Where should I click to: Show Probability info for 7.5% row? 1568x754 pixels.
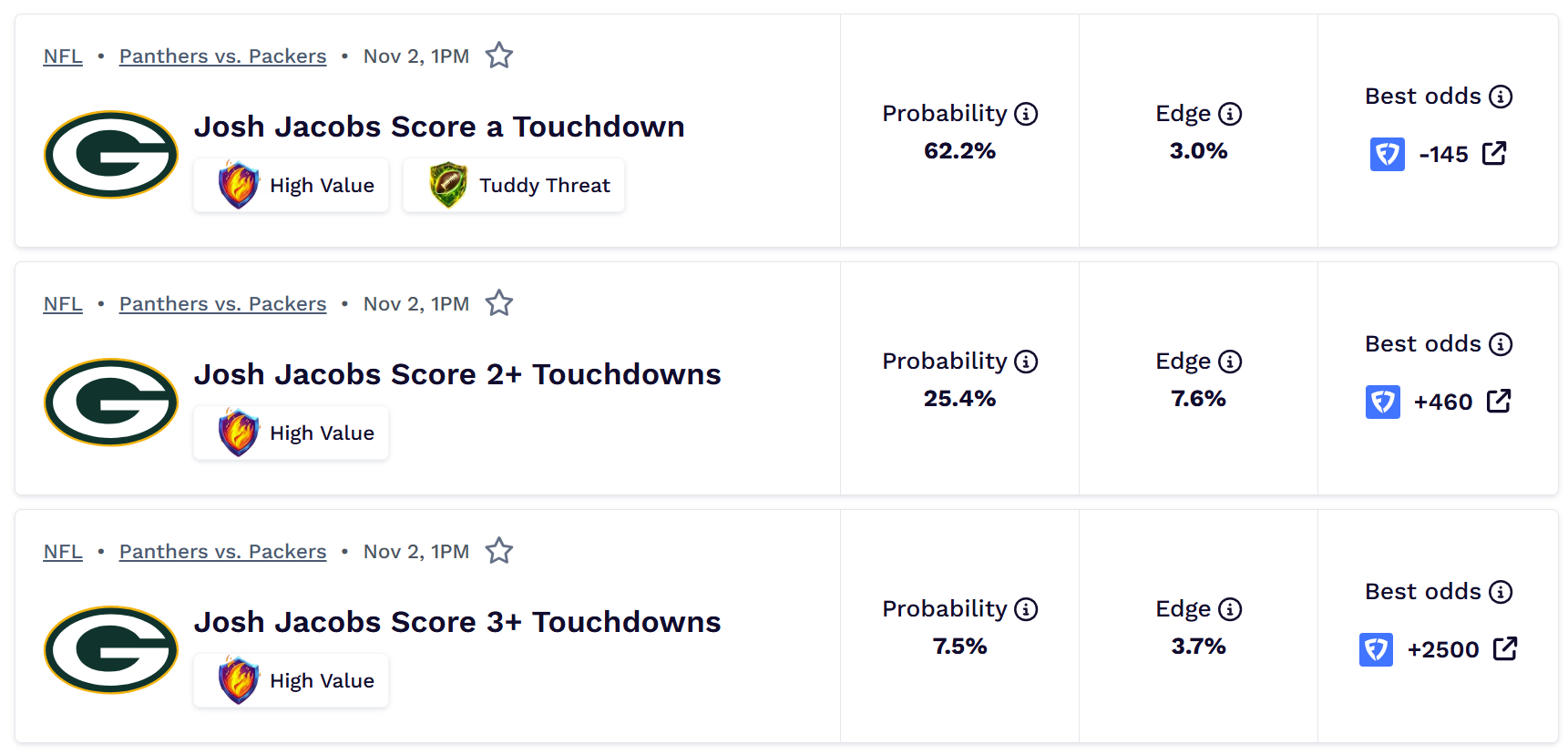(x=1026, y=609)
